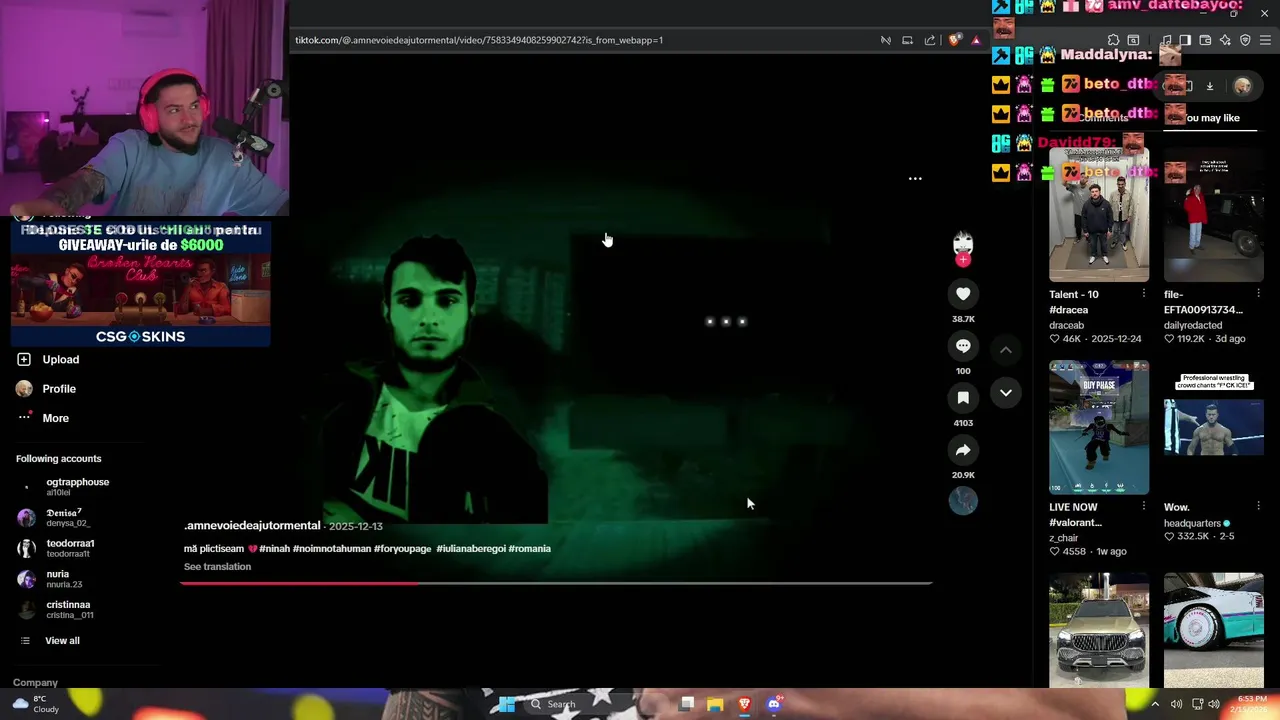Switch to the You may like tab

pyautogui.click(x=1212, y=118)
